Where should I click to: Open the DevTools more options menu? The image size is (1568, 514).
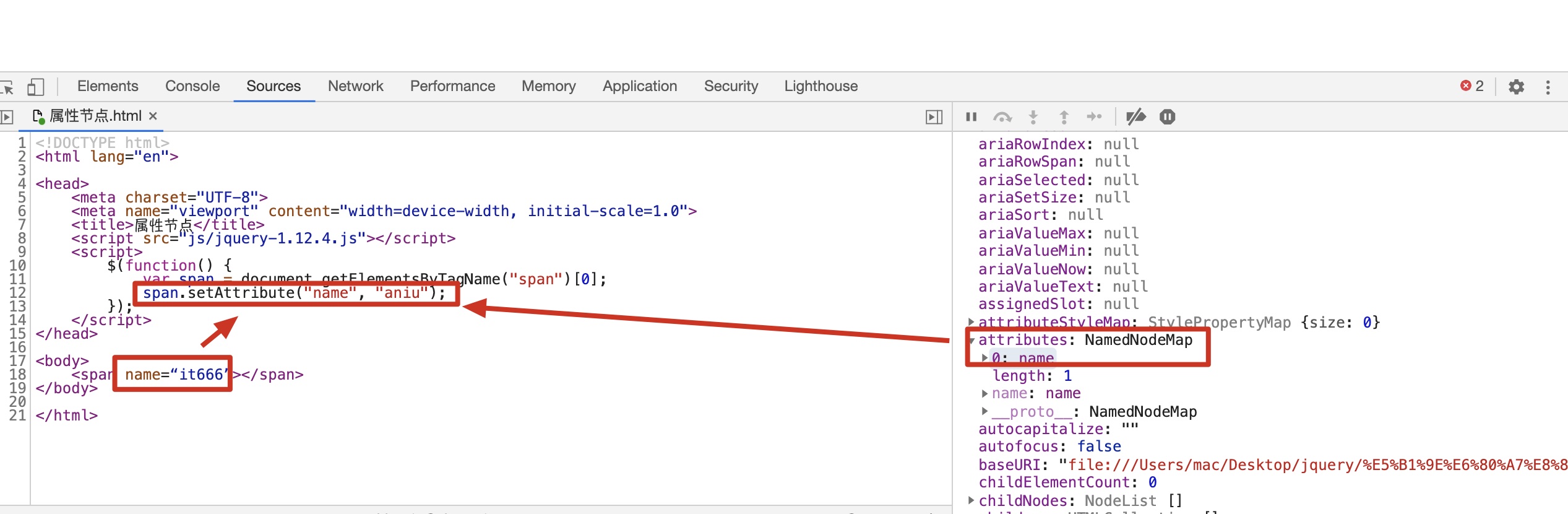1548,87
